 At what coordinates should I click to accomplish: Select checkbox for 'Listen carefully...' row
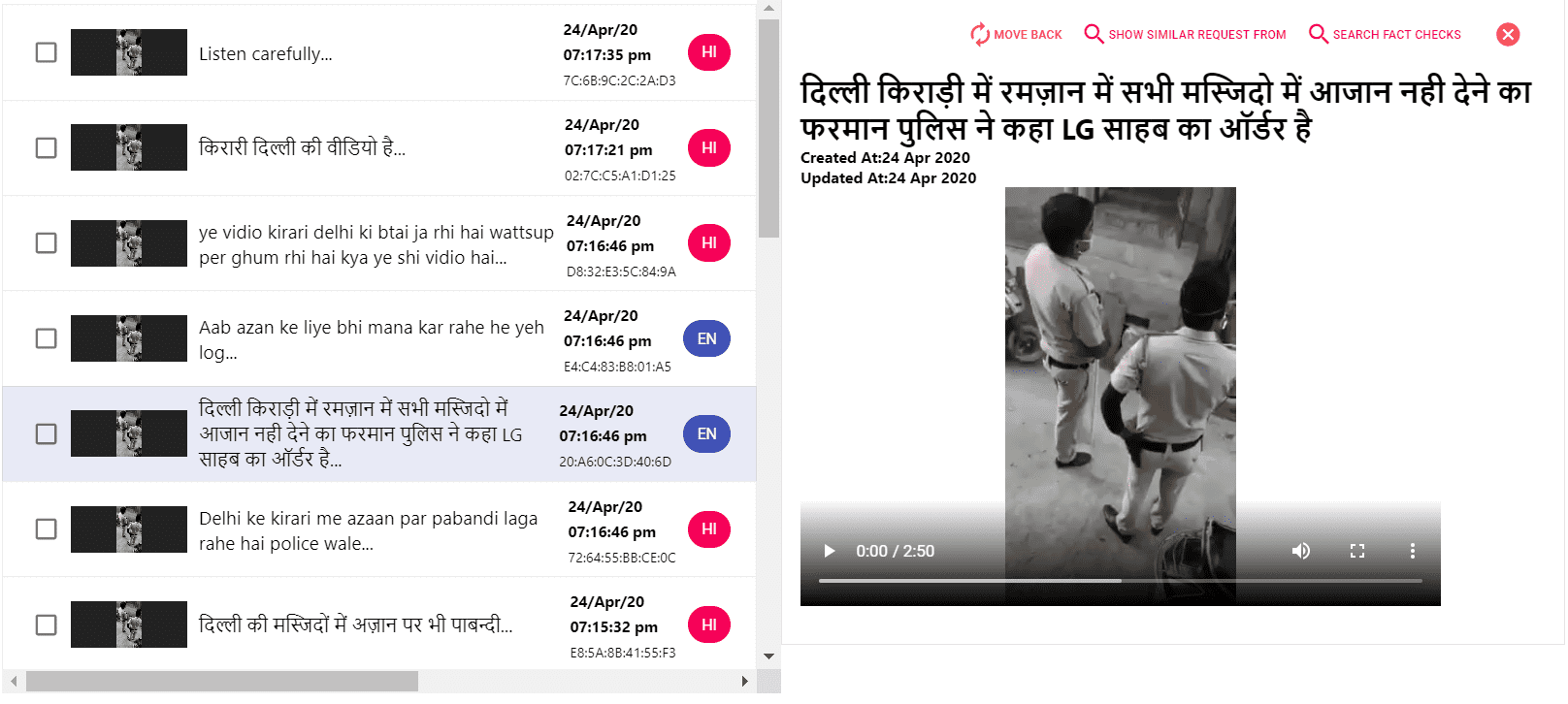pyautogui.click(x=46, y=52)
